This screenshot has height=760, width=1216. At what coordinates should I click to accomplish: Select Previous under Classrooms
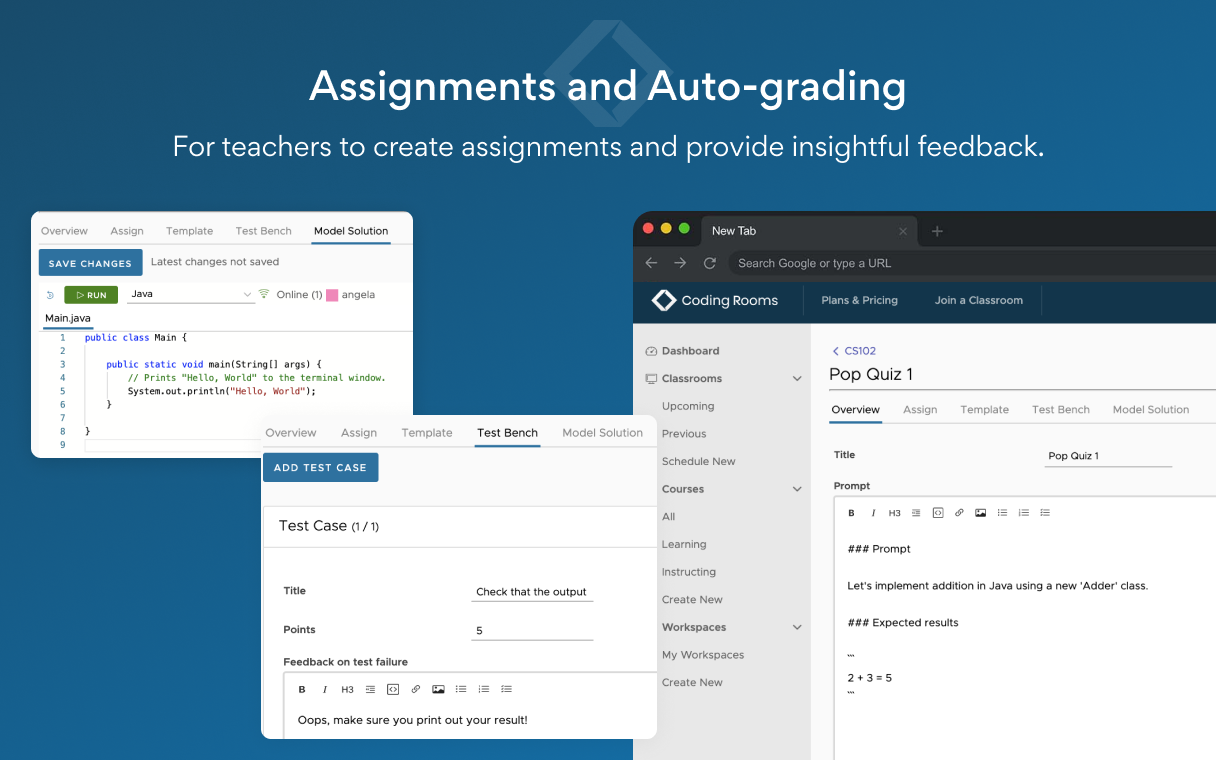(684, 434)
